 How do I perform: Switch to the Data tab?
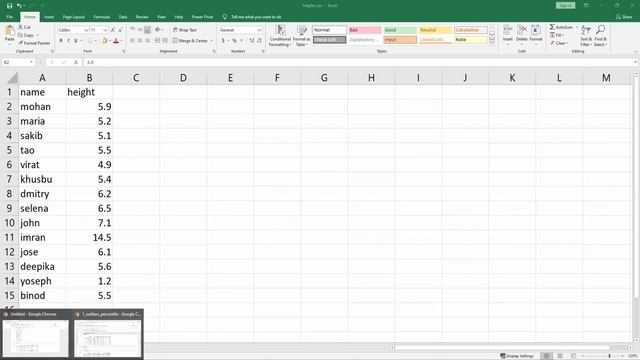click(x=122, y=17)
